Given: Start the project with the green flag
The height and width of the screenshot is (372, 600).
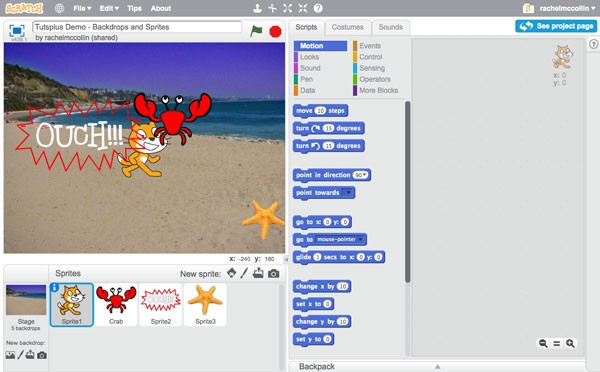Looking at the screenshot, I should (x=256, y=31).
